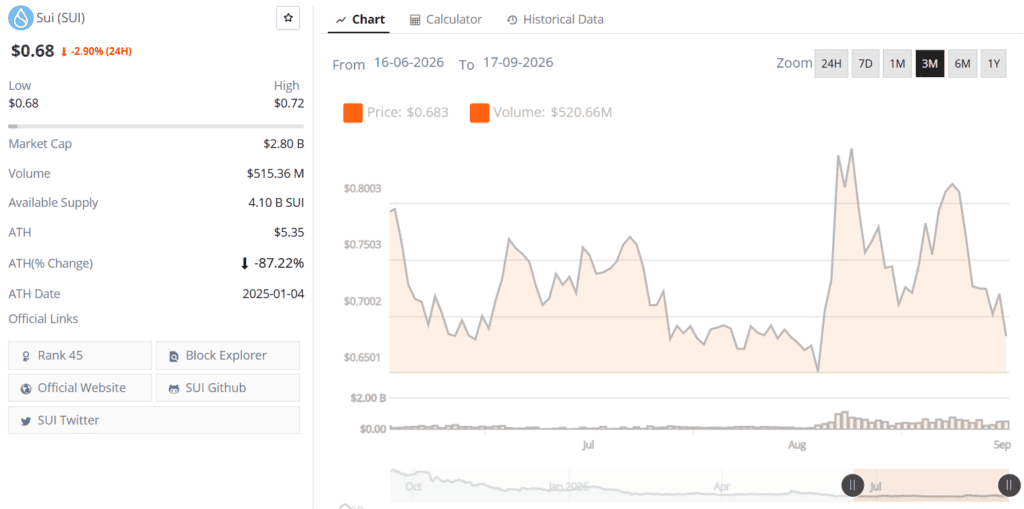Set chart zoom to 6M
The image size is (1024, 509).
tap(962, 63)
